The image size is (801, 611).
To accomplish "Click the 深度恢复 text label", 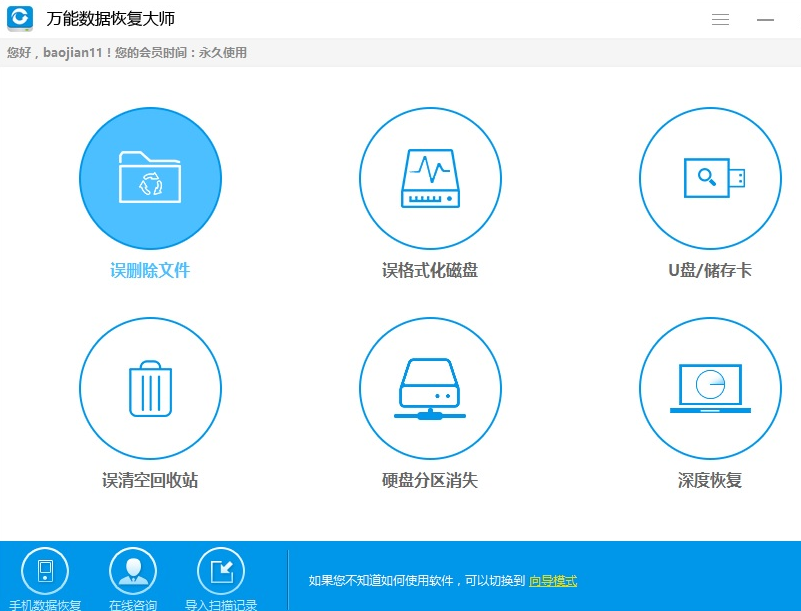I will 710,481.
